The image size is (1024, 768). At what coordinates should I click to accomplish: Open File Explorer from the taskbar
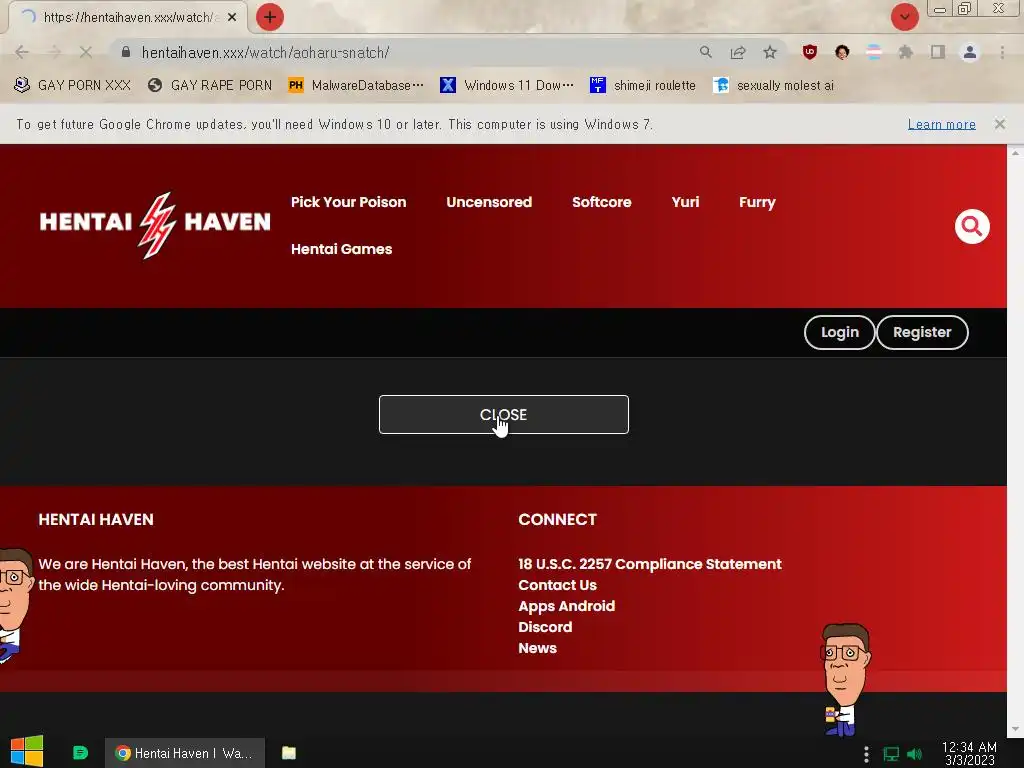[289, 753]
